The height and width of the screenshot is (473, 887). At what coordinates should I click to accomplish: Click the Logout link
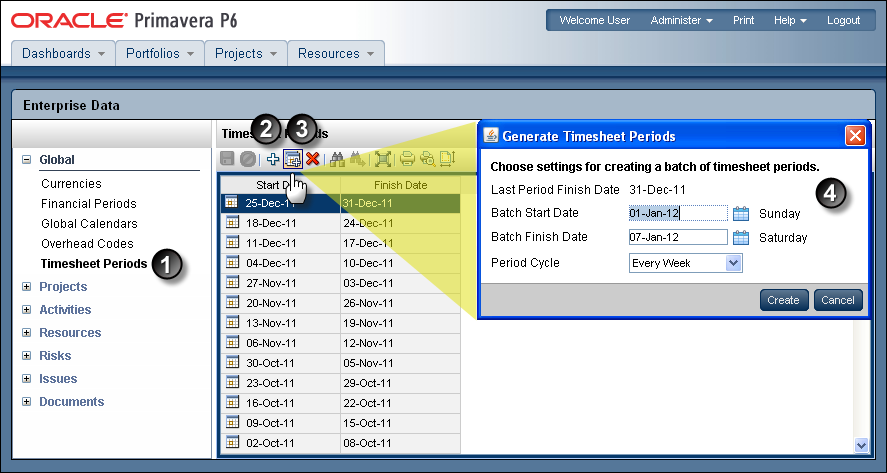843,20
